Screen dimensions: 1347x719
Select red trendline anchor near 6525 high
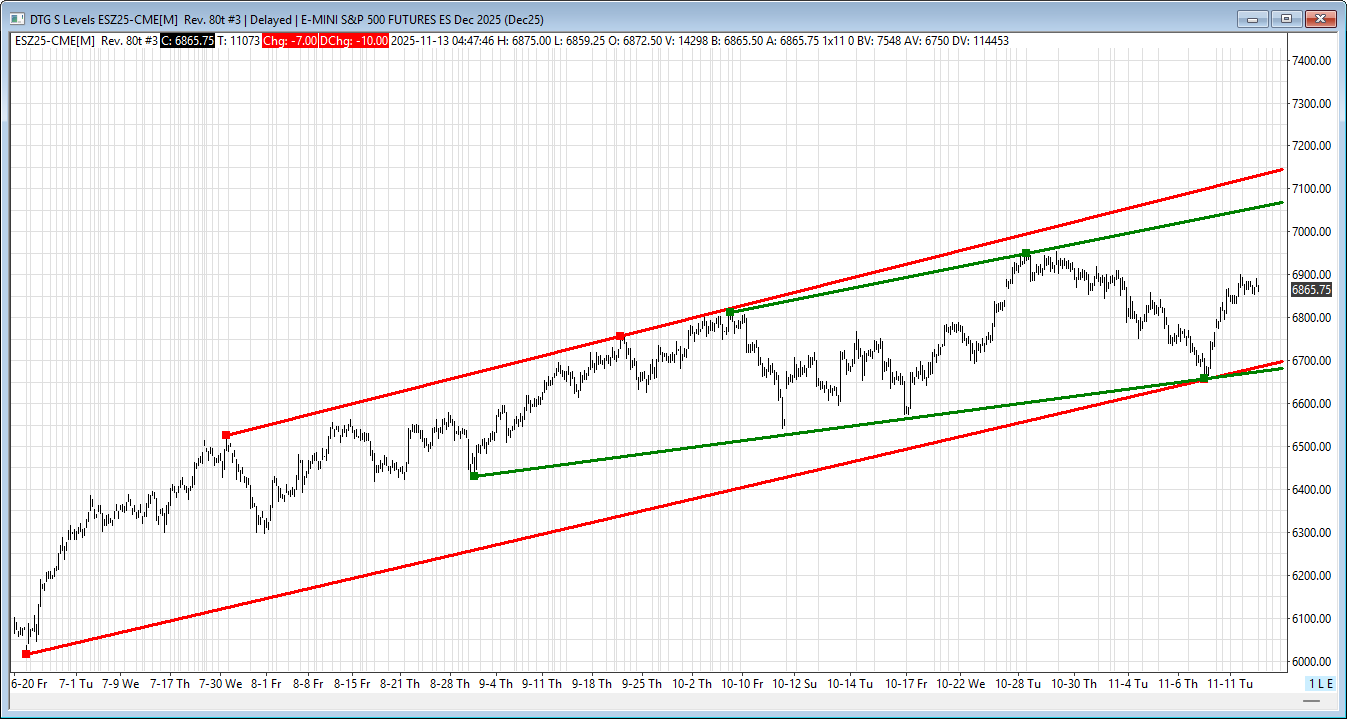coord(226,435)
